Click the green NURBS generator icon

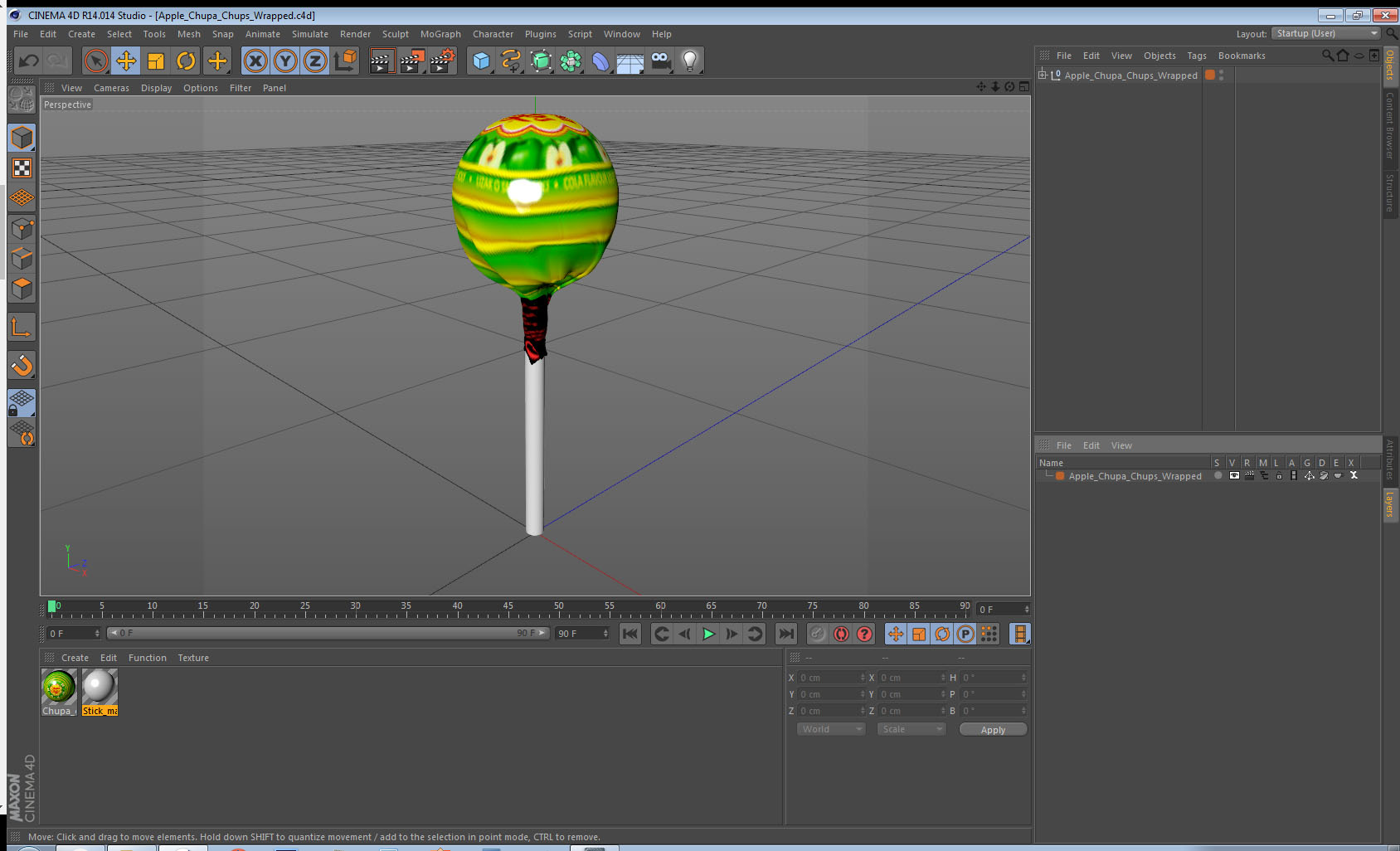(x=541, y=61)
